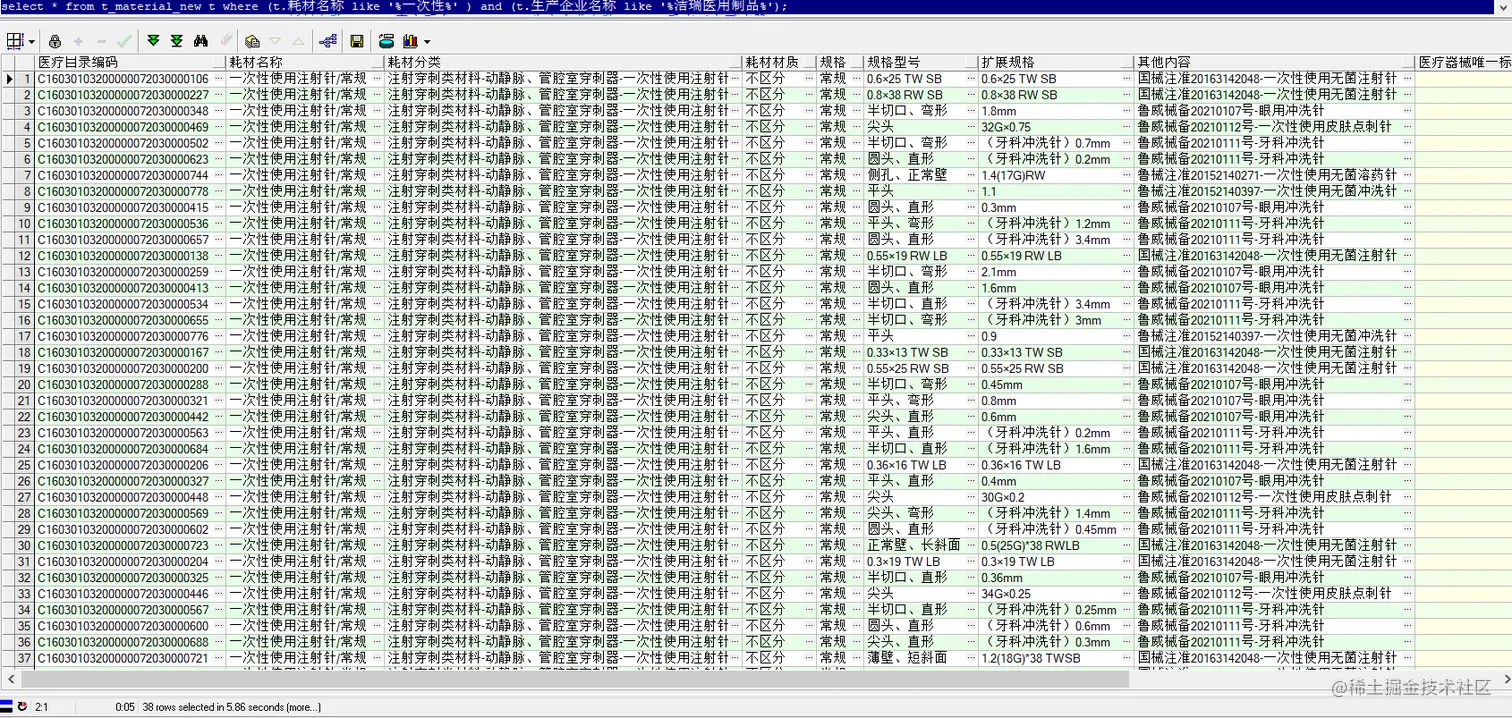Image resolution: width=1512 pixels, height=718 pixels.
Task: Click into the SQL query editor text
Action: (393, 6)
